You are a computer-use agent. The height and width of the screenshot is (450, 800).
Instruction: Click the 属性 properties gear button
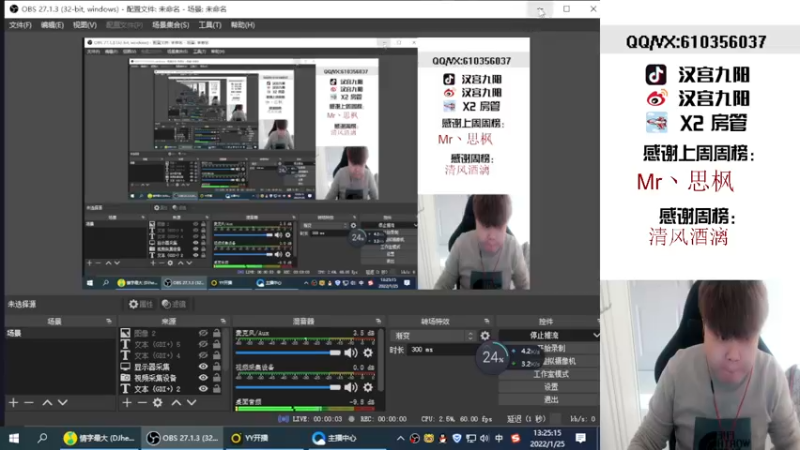141,304
